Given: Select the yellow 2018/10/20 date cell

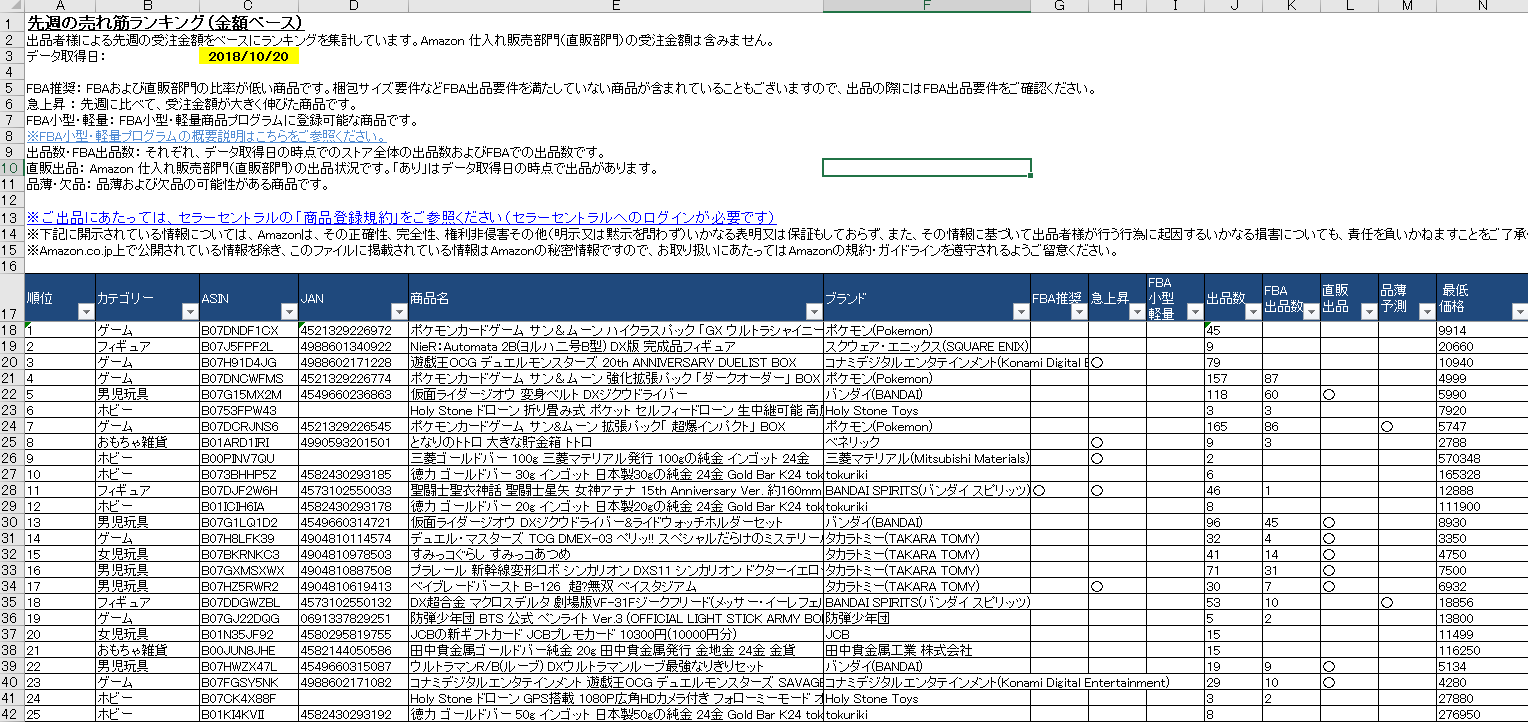Looking at the screenshot, I should (248, 57).
